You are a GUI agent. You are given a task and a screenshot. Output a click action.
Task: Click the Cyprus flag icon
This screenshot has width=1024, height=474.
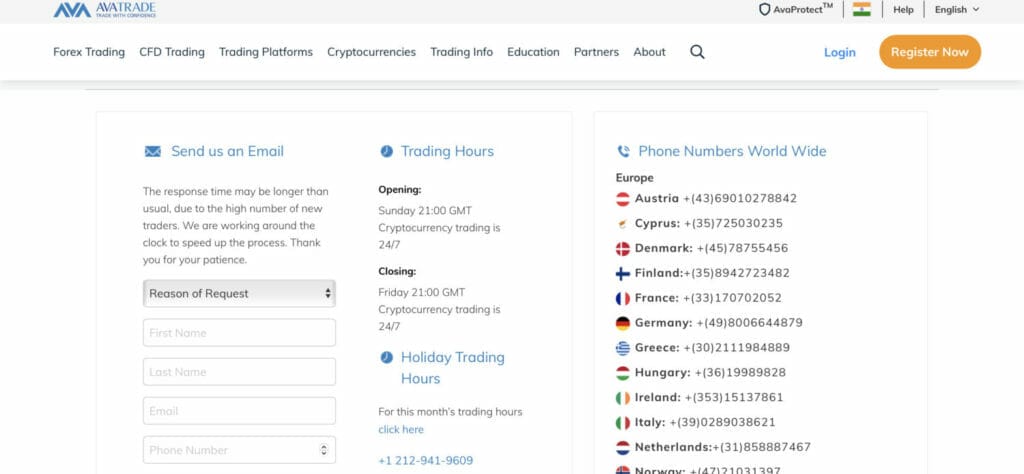tap(623, 224)
